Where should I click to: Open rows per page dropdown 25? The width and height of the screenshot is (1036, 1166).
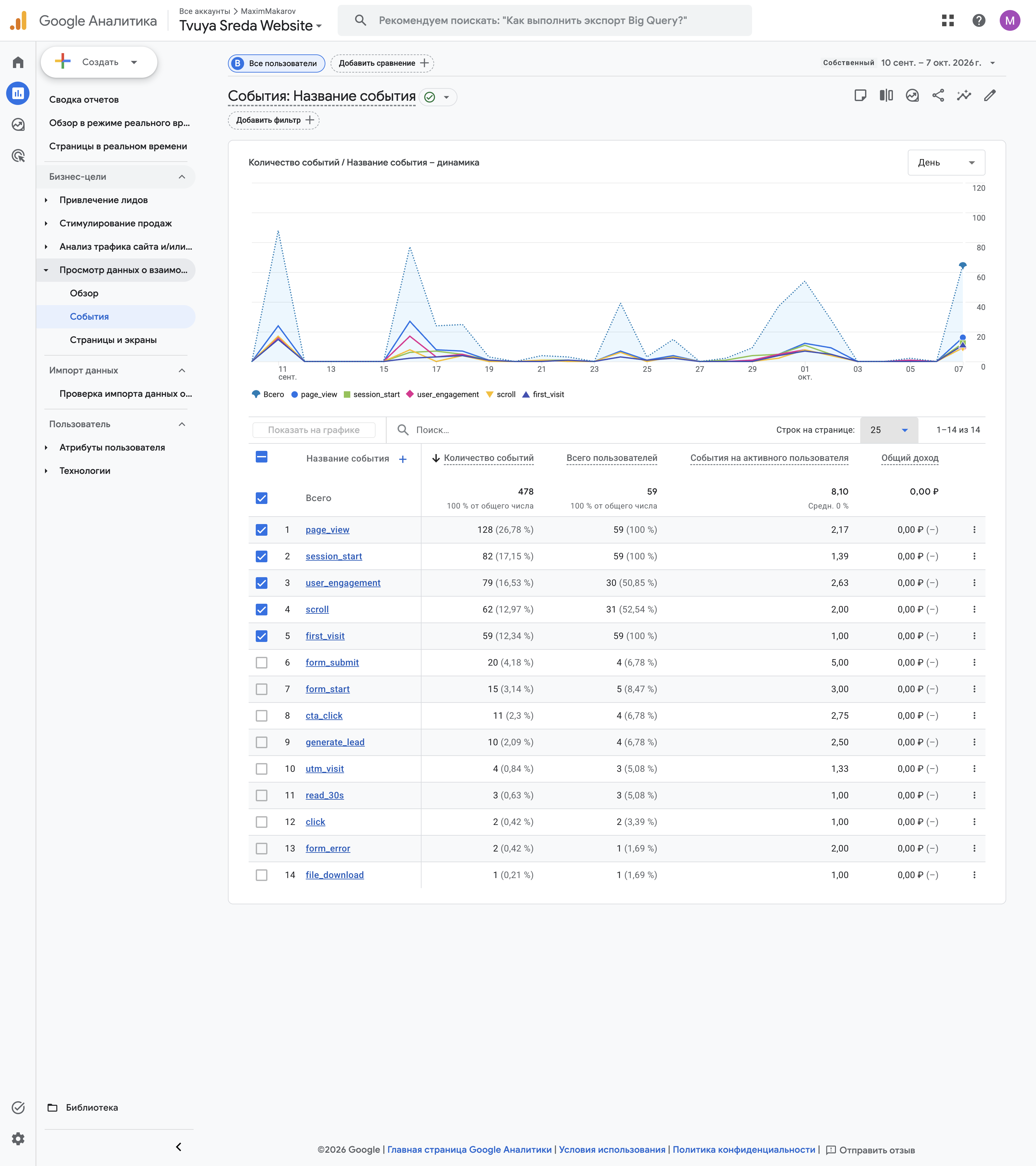pos(889,430)
